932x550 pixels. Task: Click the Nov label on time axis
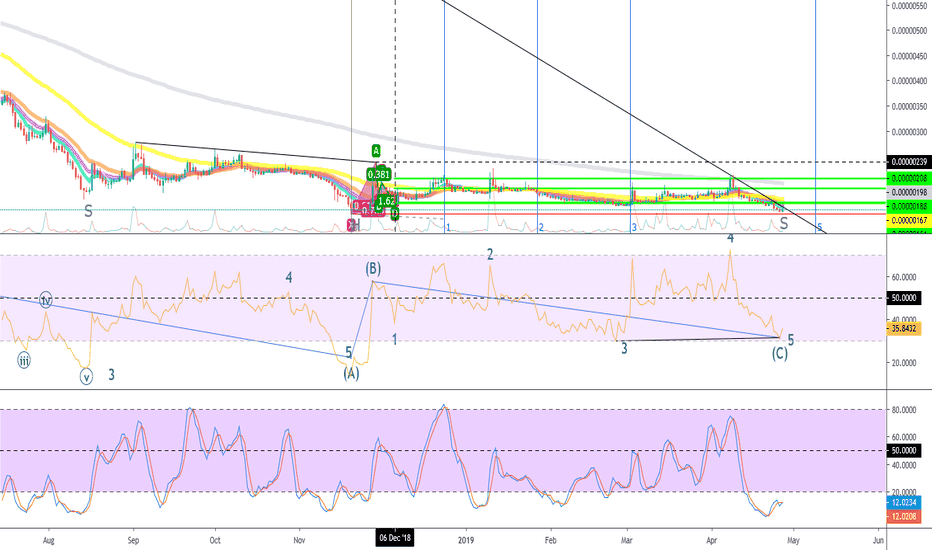[x=299, y=540]
